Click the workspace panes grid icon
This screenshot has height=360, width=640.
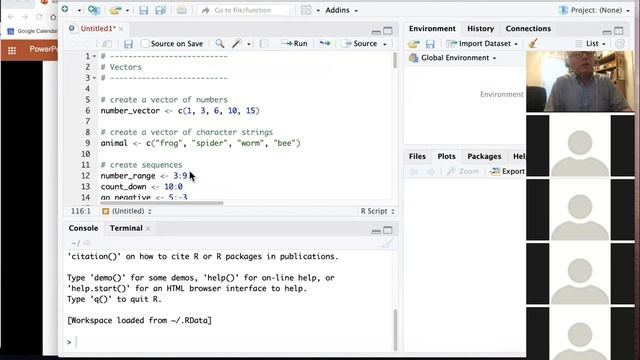point(306,10)
